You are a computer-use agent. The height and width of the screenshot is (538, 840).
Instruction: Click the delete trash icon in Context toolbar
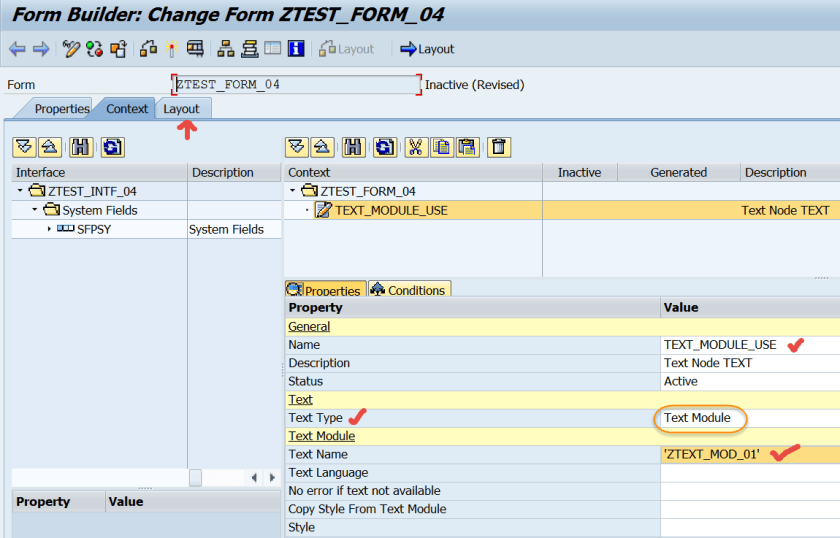click(500, 147)
